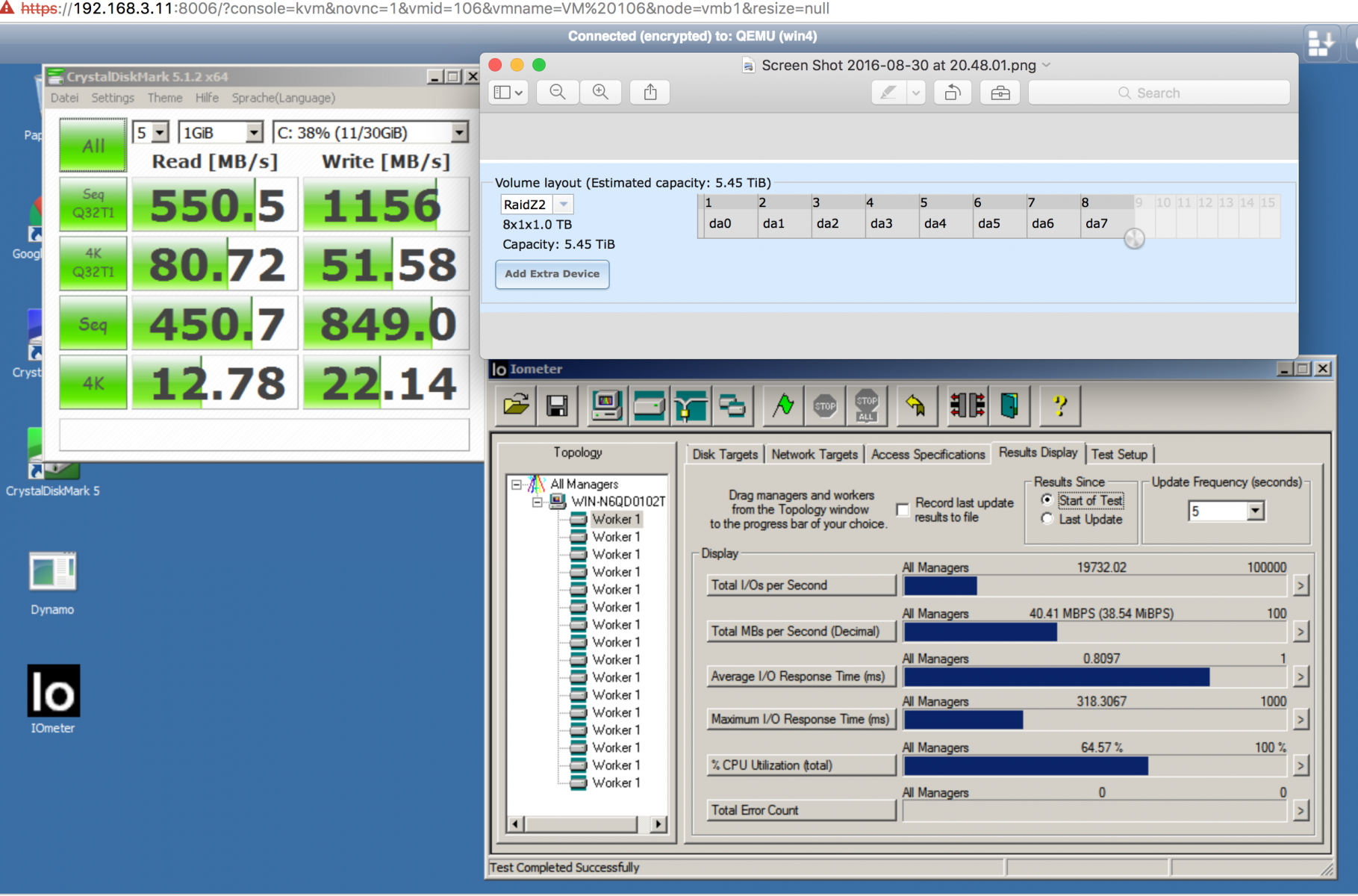Image resolution: width=1358 pixels, height=896 pixels.
Task: Click the green All benchmark button
Action: (93, 146)
